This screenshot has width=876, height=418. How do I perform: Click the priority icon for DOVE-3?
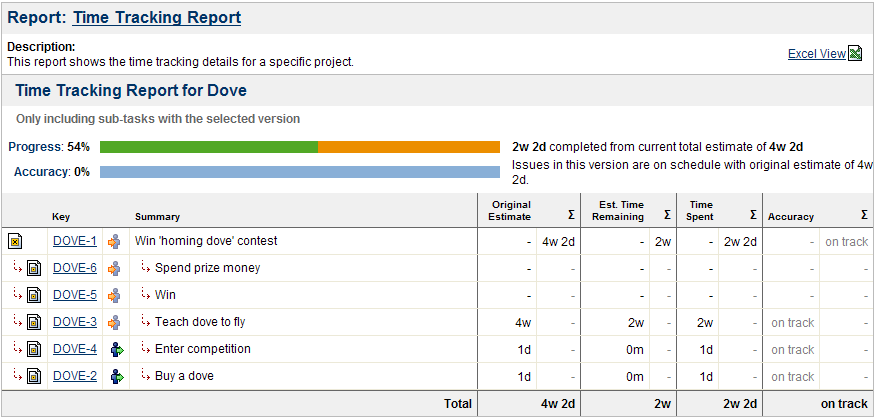tap(117, 322)
